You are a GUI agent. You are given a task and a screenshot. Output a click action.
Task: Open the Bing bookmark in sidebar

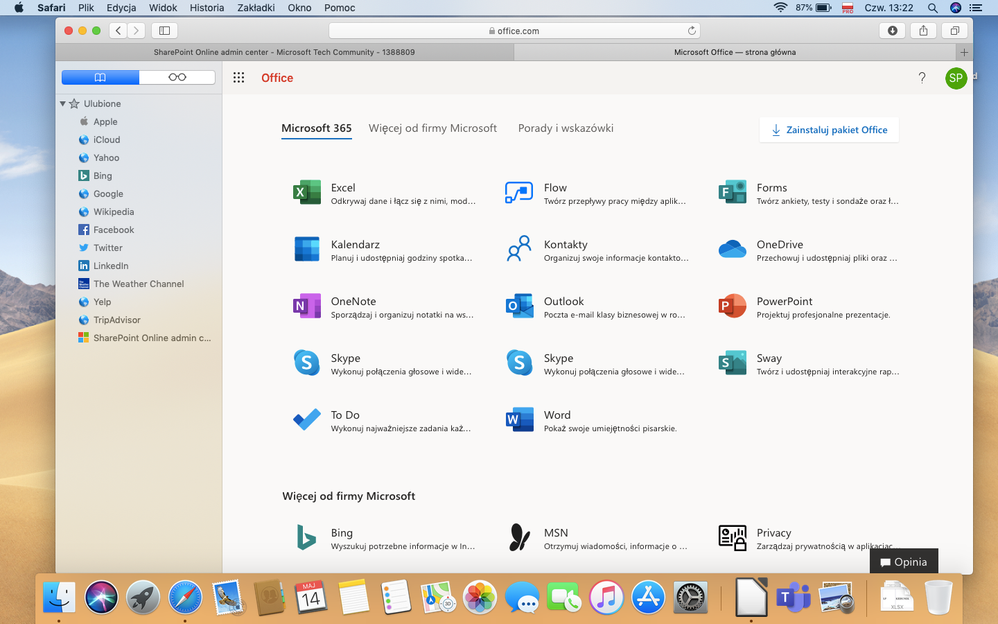click(102, 176)
